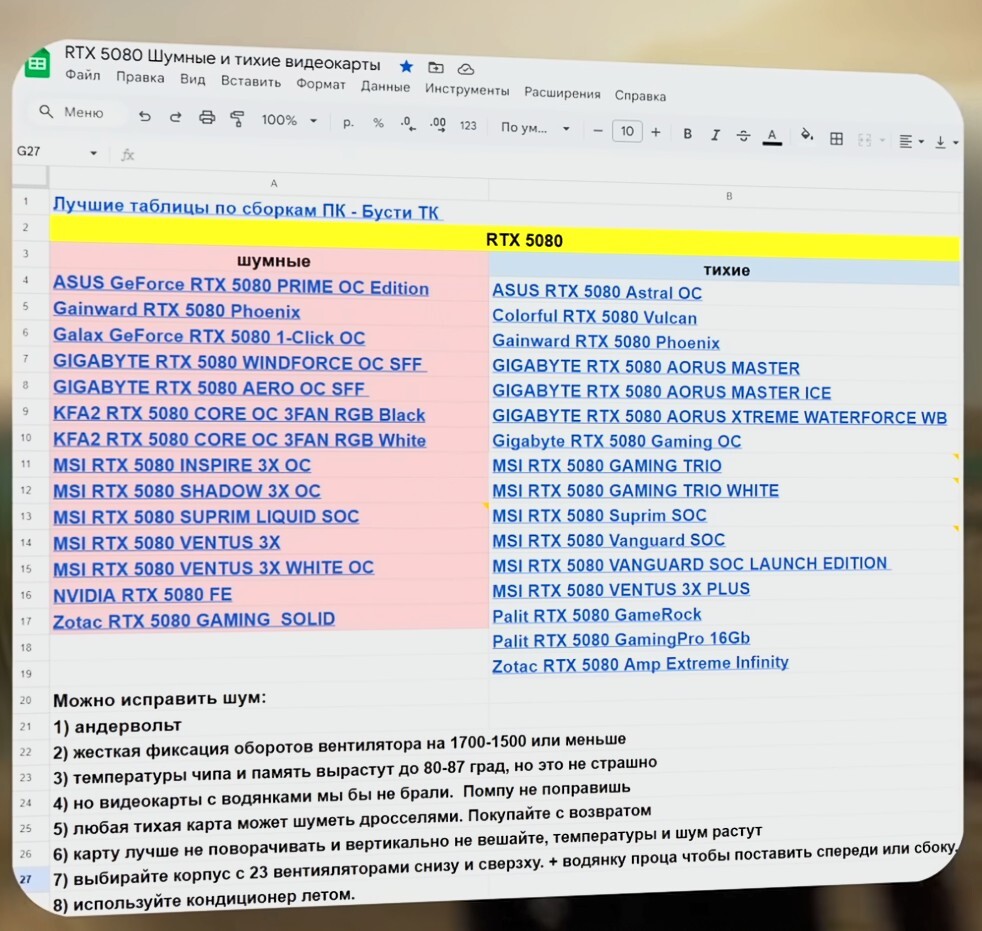This screenshot has height=931, width=982.
Task: Open Zotac RTX 5080 Amp Extreme Infinity link
Action: point(640,664)
